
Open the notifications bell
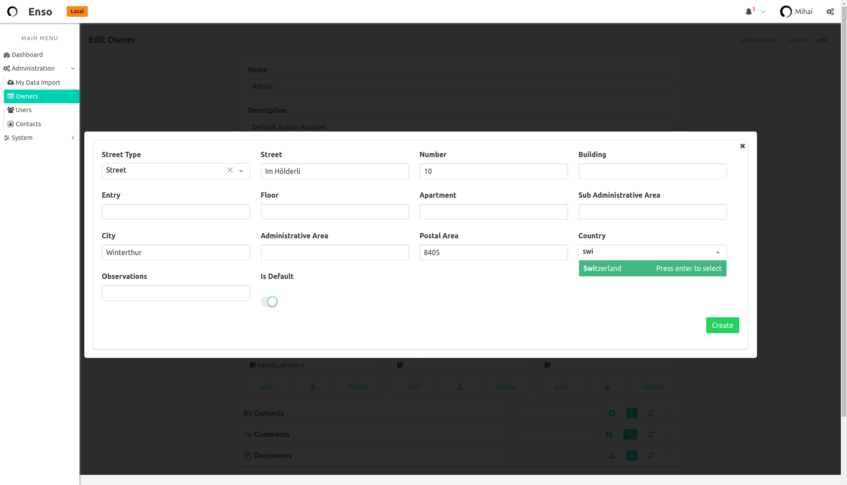[749, 11]
